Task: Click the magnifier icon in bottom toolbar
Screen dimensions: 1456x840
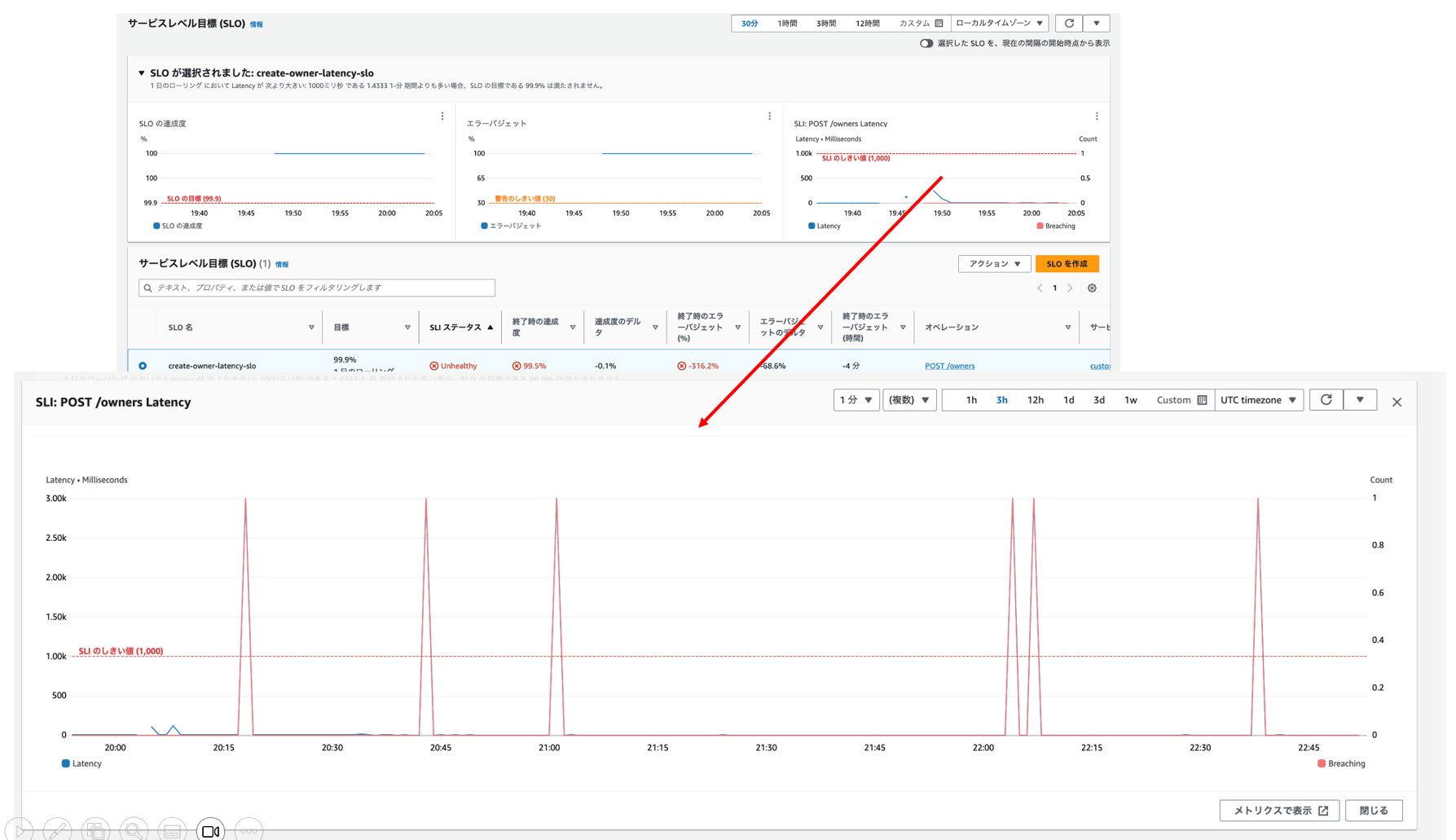Action: [x=134, y=830]
